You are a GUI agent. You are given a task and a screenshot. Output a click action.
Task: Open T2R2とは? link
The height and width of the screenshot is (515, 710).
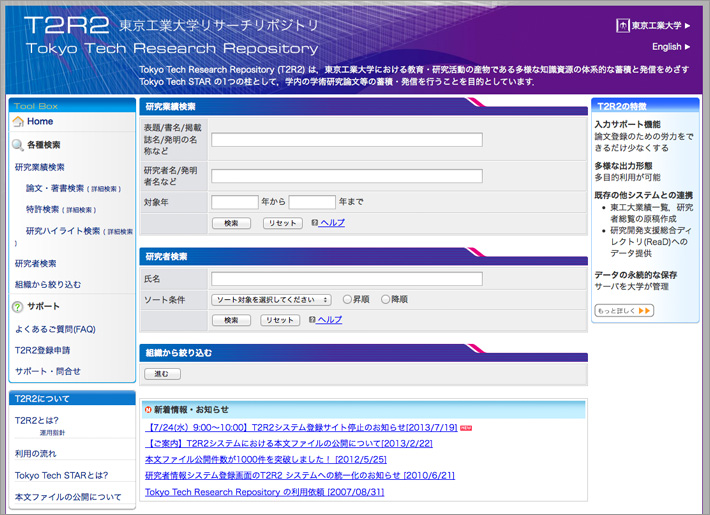tap(36, 421)
